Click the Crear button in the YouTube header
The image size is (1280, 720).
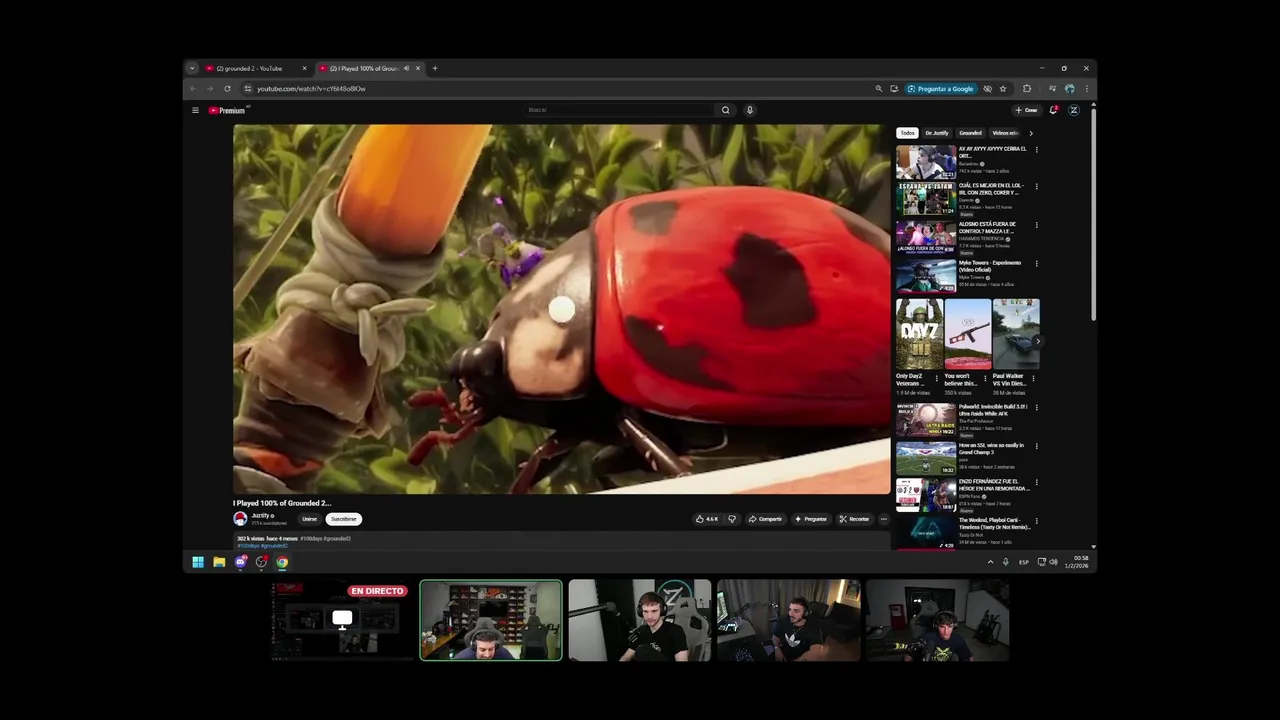(1027, 110)
